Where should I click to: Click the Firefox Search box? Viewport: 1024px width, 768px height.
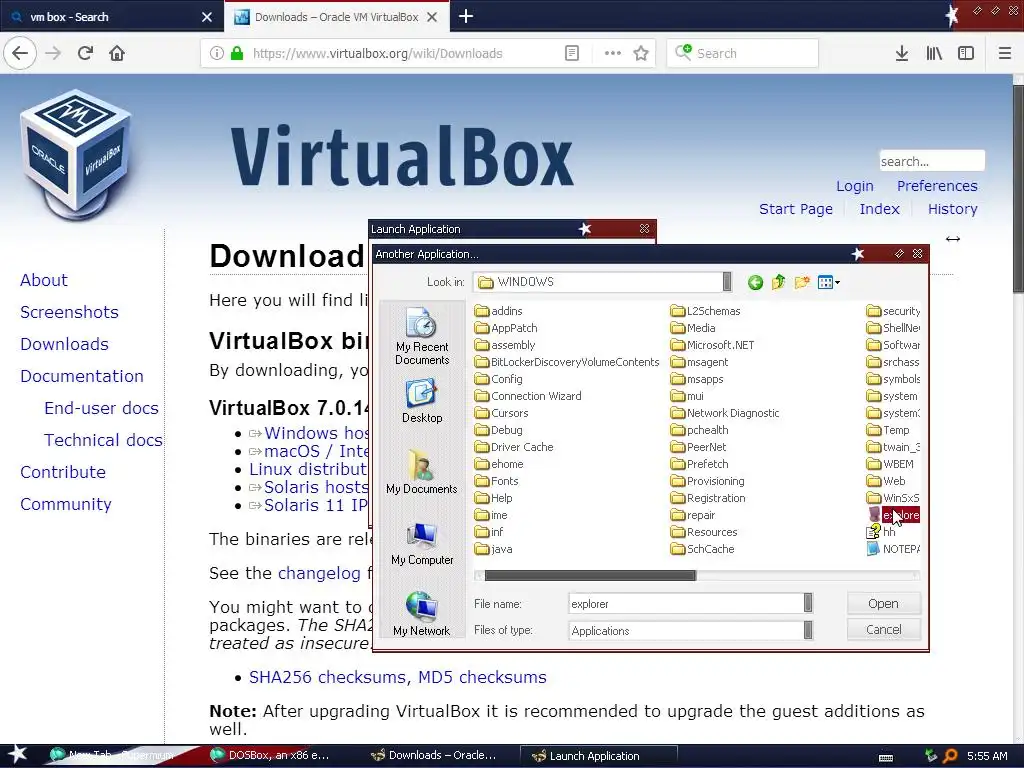pyautogui.click(x=743, y=53)
